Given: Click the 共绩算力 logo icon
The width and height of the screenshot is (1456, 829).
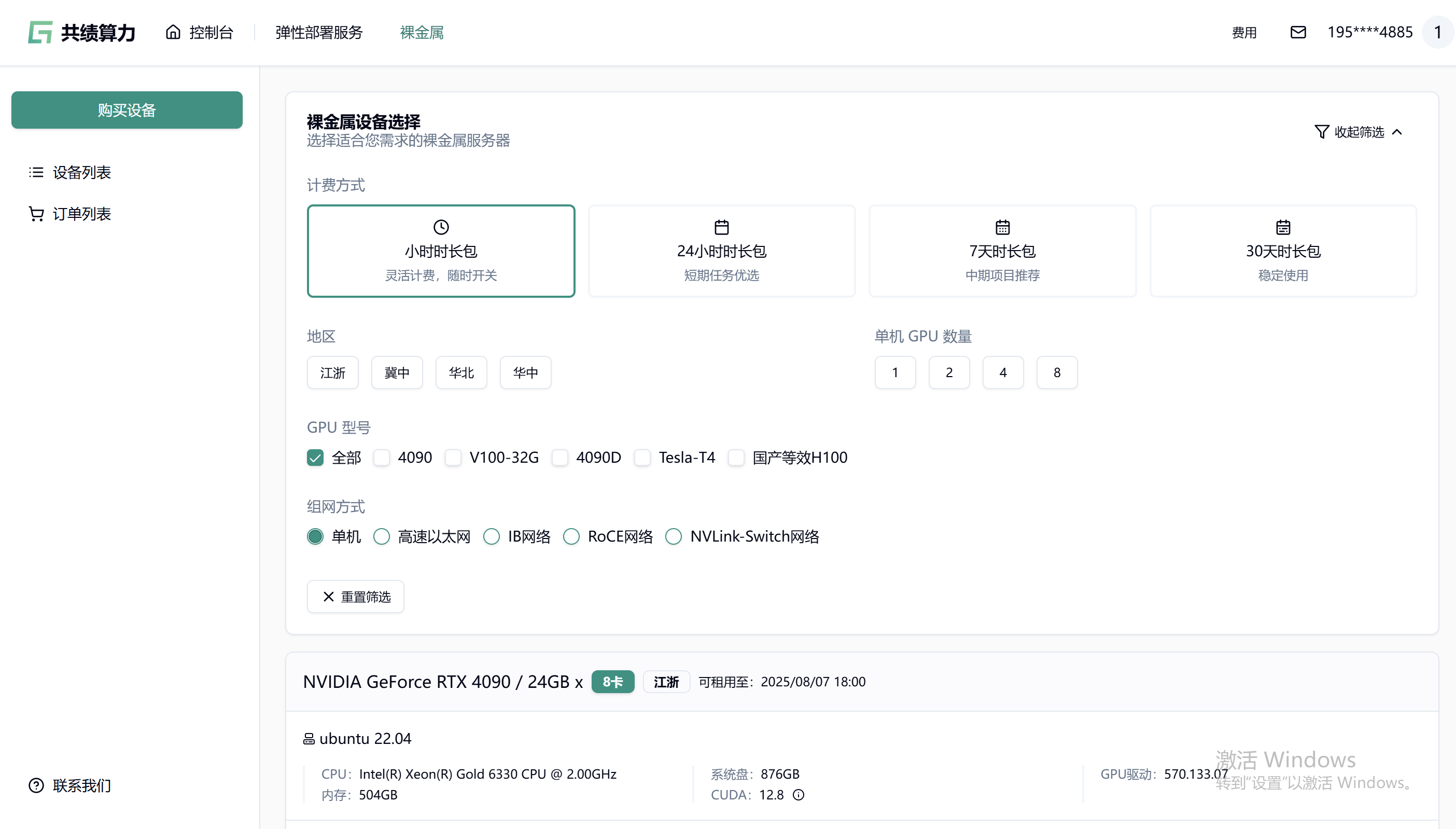Looking at the screenshot, I should click(x=40, y=33).
